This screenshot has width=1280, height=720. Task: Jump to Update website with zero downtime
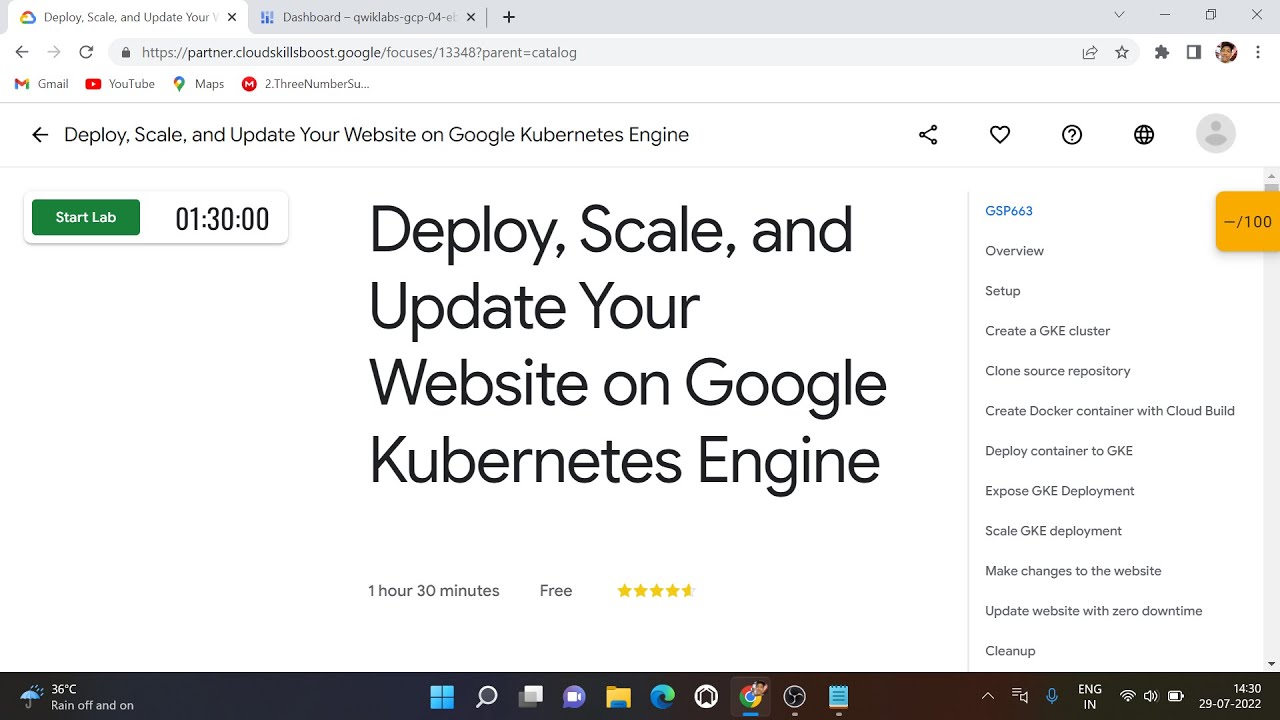[1094, 611]
